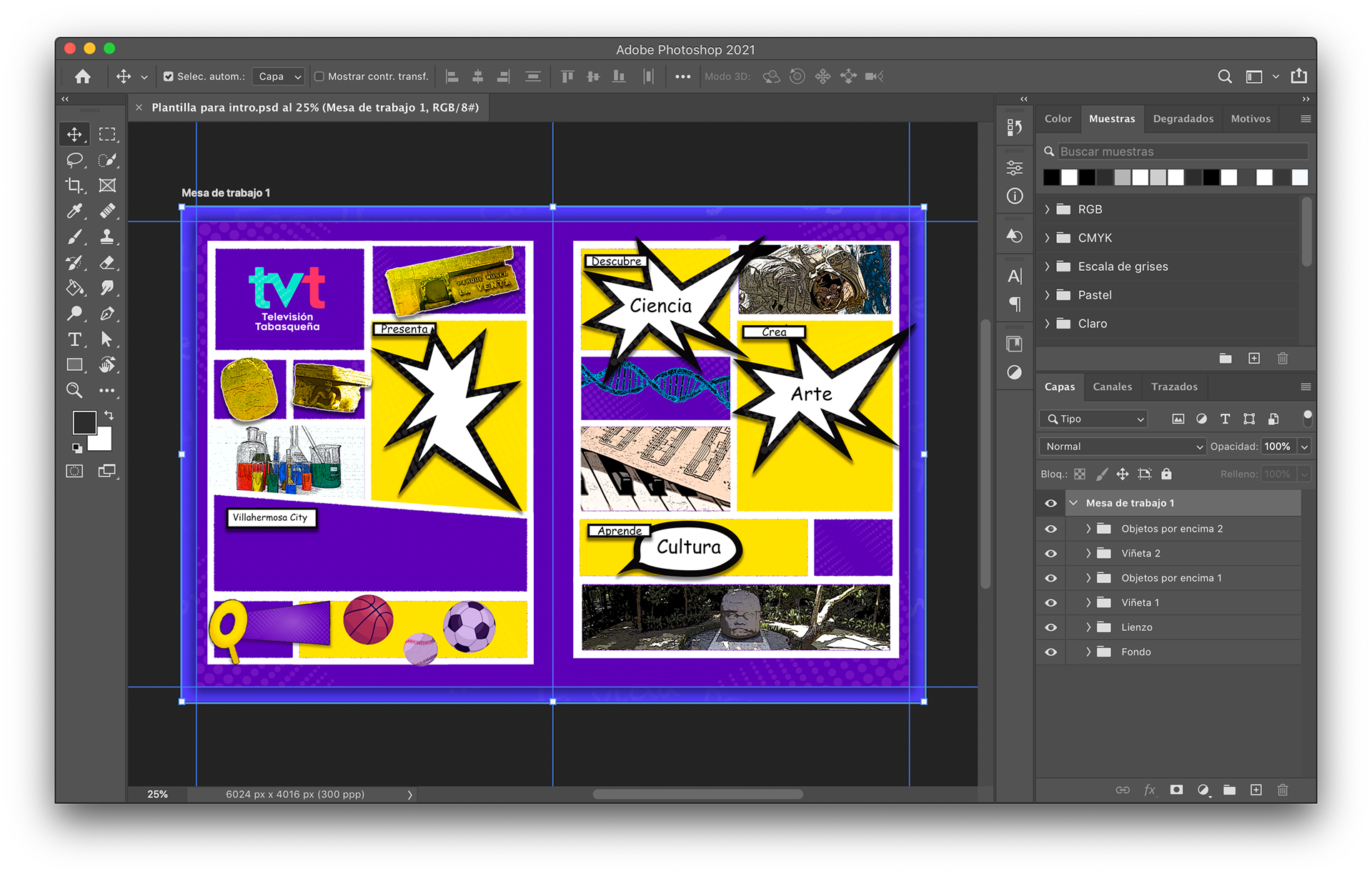Expand the Pastel swatches folder

coord(1048,295)
